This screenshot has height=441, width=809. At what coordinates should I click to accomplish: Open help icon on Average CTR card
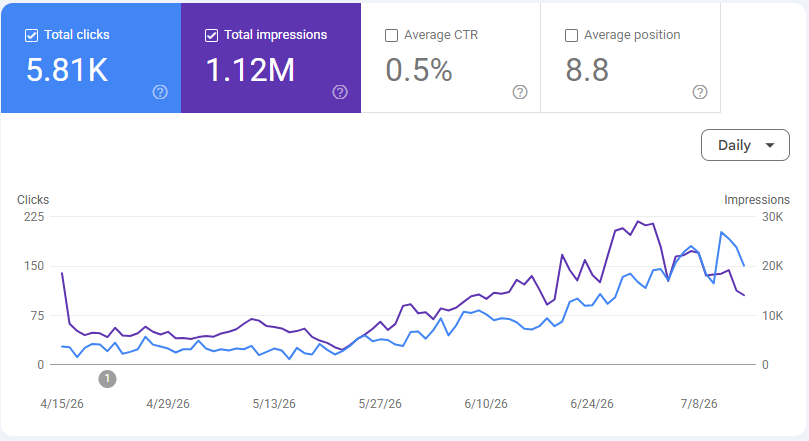520,92
